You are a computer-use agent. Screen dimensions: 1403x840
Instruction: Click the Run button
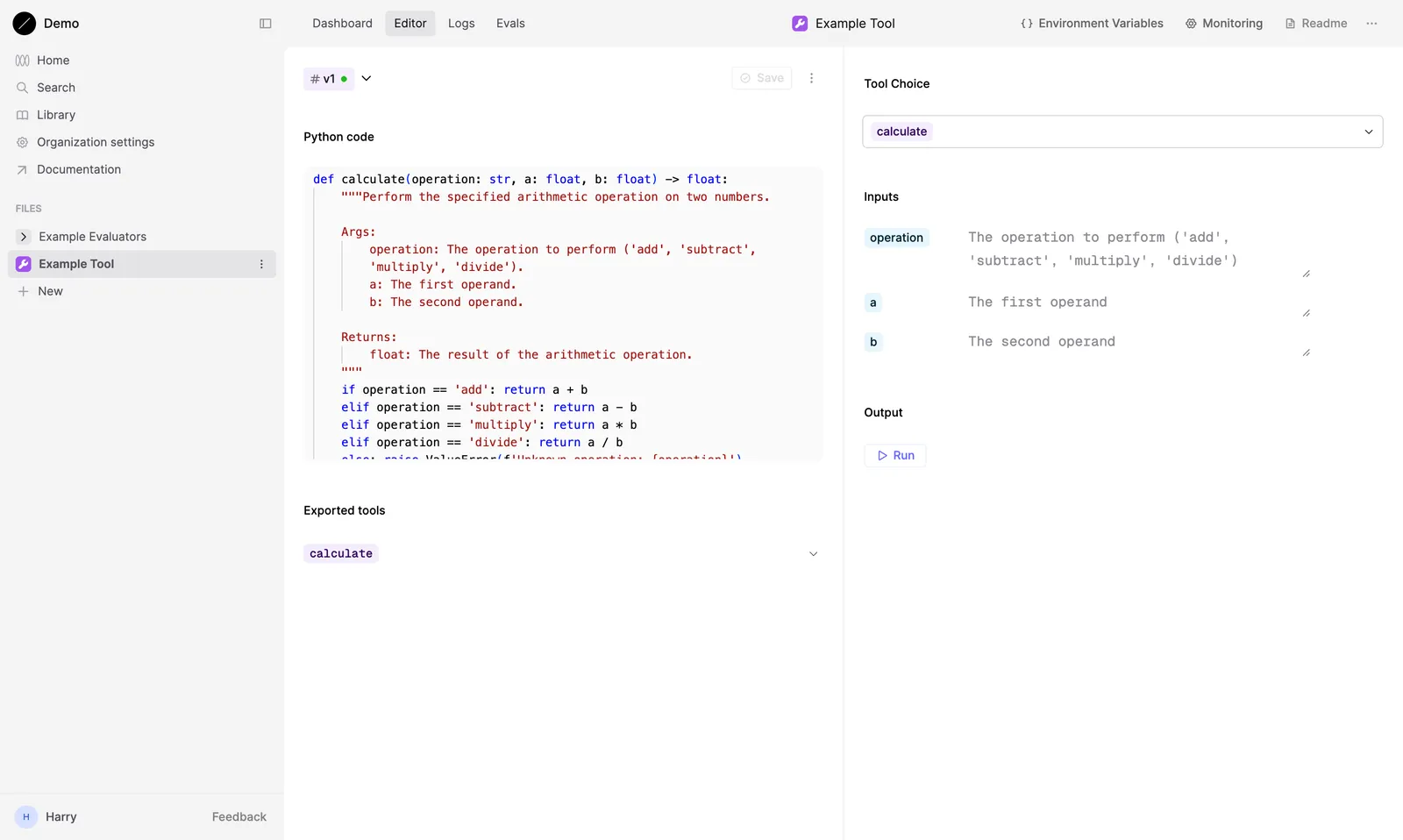point(895,456)
